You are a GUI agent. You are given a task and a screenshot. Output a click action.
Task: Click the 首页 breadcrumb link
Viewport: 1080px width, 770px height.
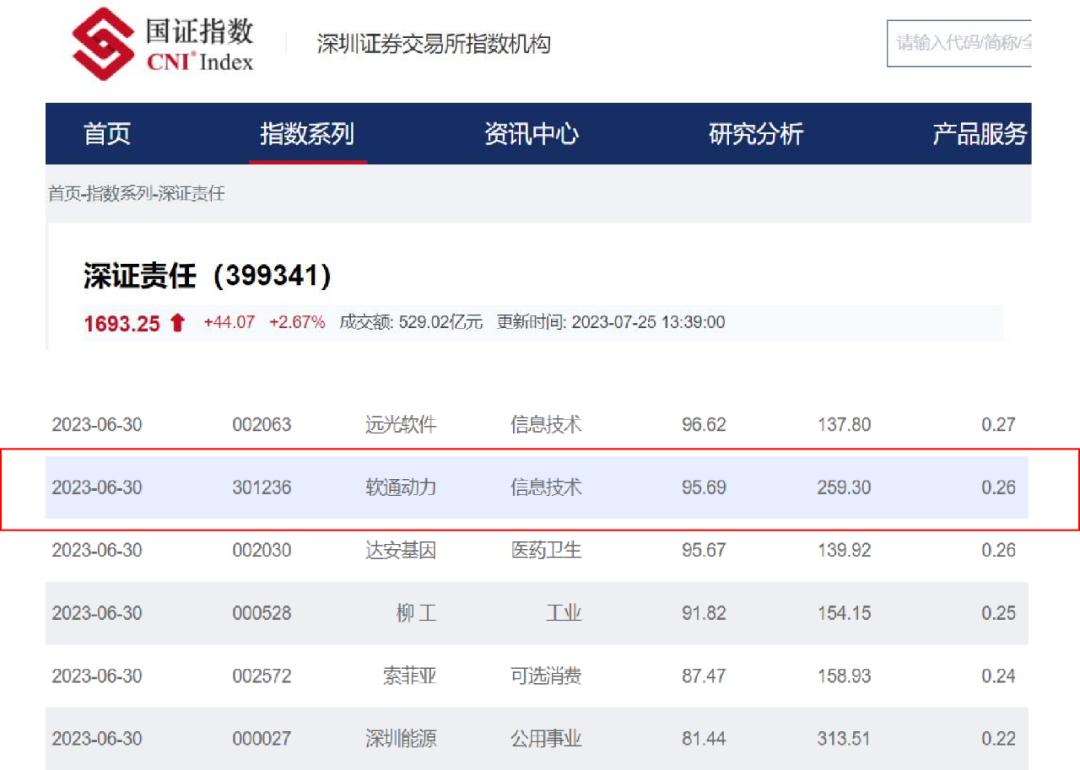pos(62,193)
